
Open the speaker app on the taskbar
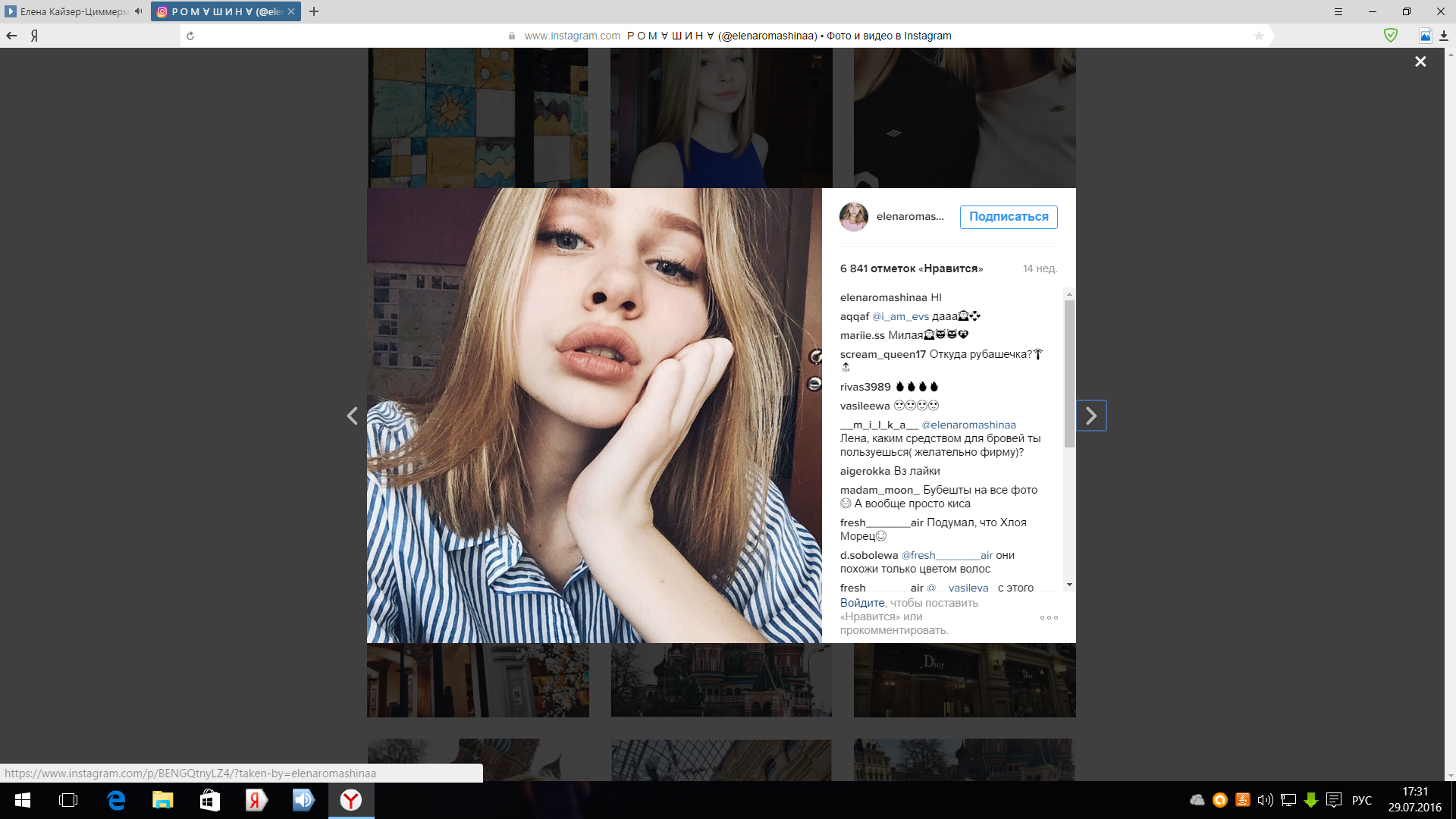click(x=303, y=800)
